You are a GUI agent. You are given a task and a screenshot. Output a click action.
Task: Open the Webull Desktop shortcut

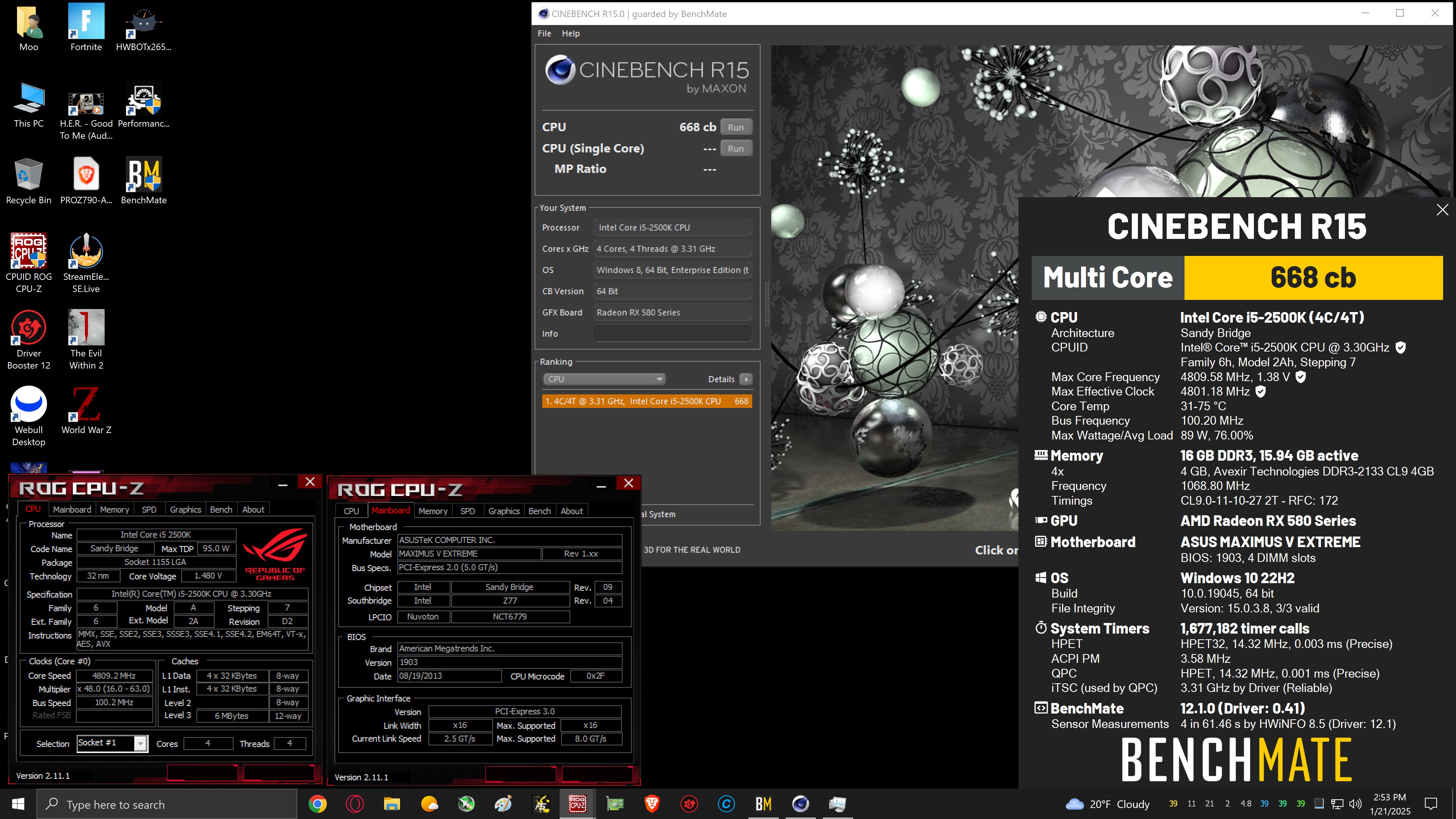click(x=29, y=417)
